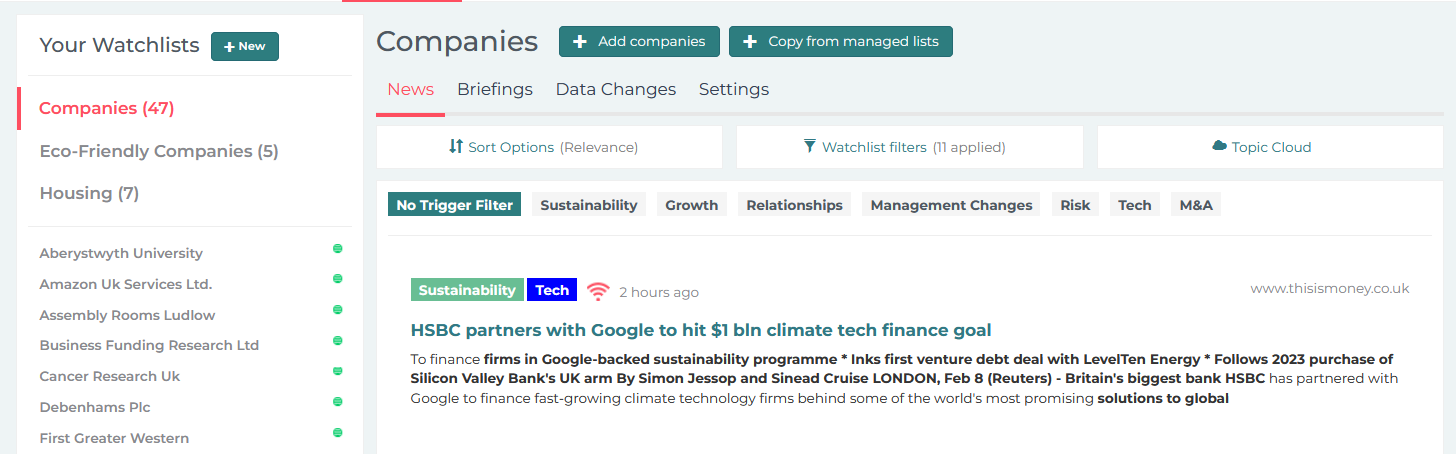
Task: Open Sort Options dropdown
Action: coord(549,147)
